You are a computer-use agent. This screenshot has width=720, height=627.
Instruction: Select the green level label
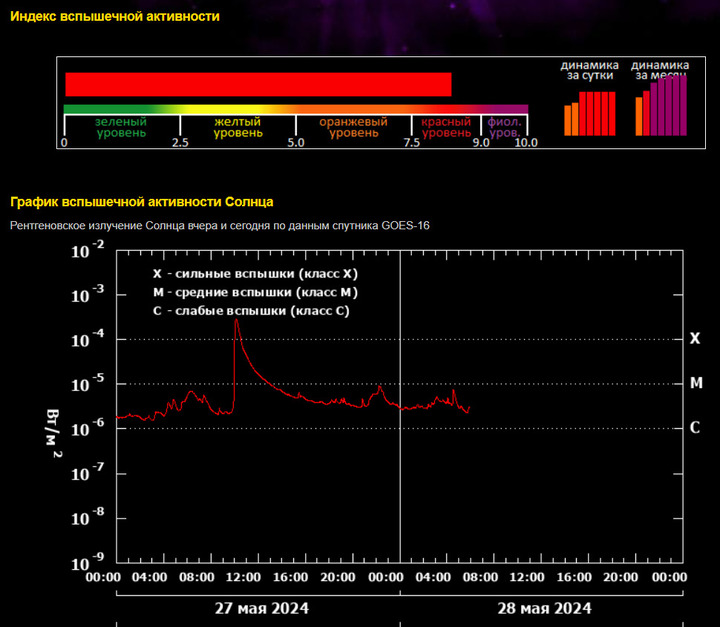coord(121,127)
